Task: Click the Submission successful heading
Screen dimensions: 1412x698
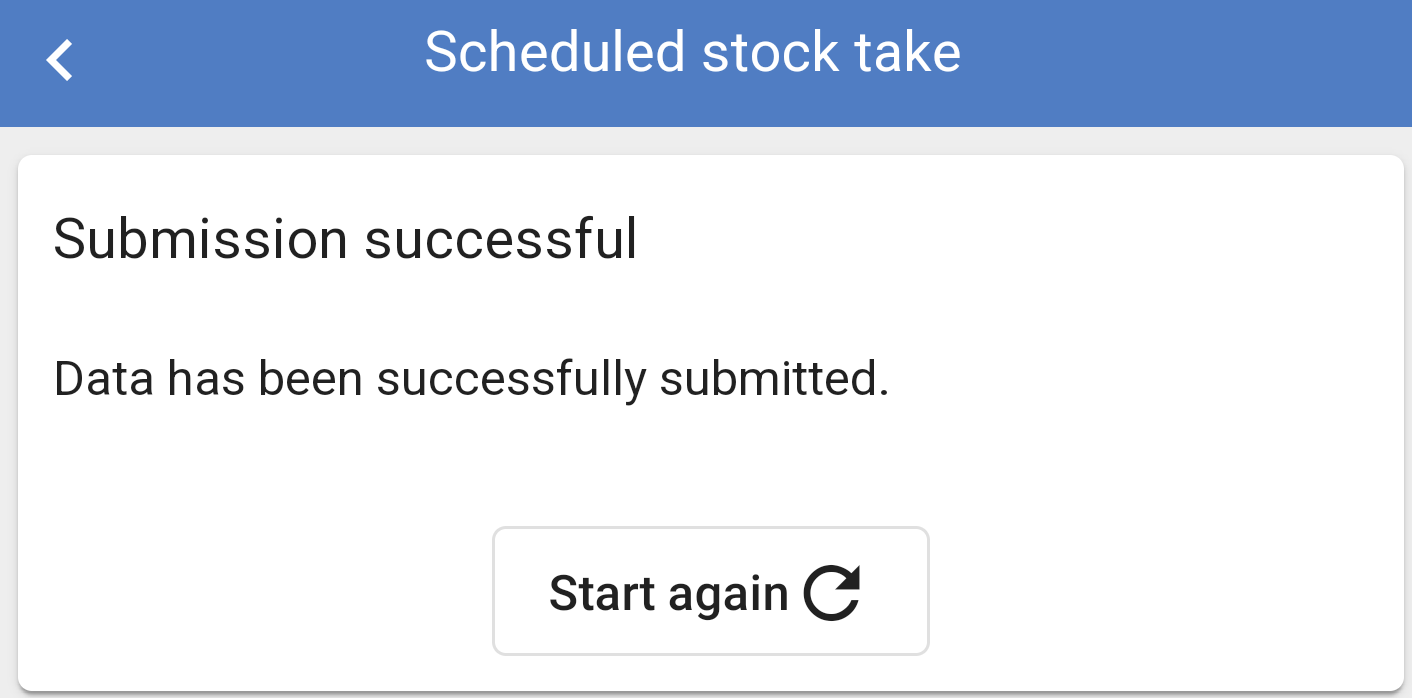Action: [345, 240]
